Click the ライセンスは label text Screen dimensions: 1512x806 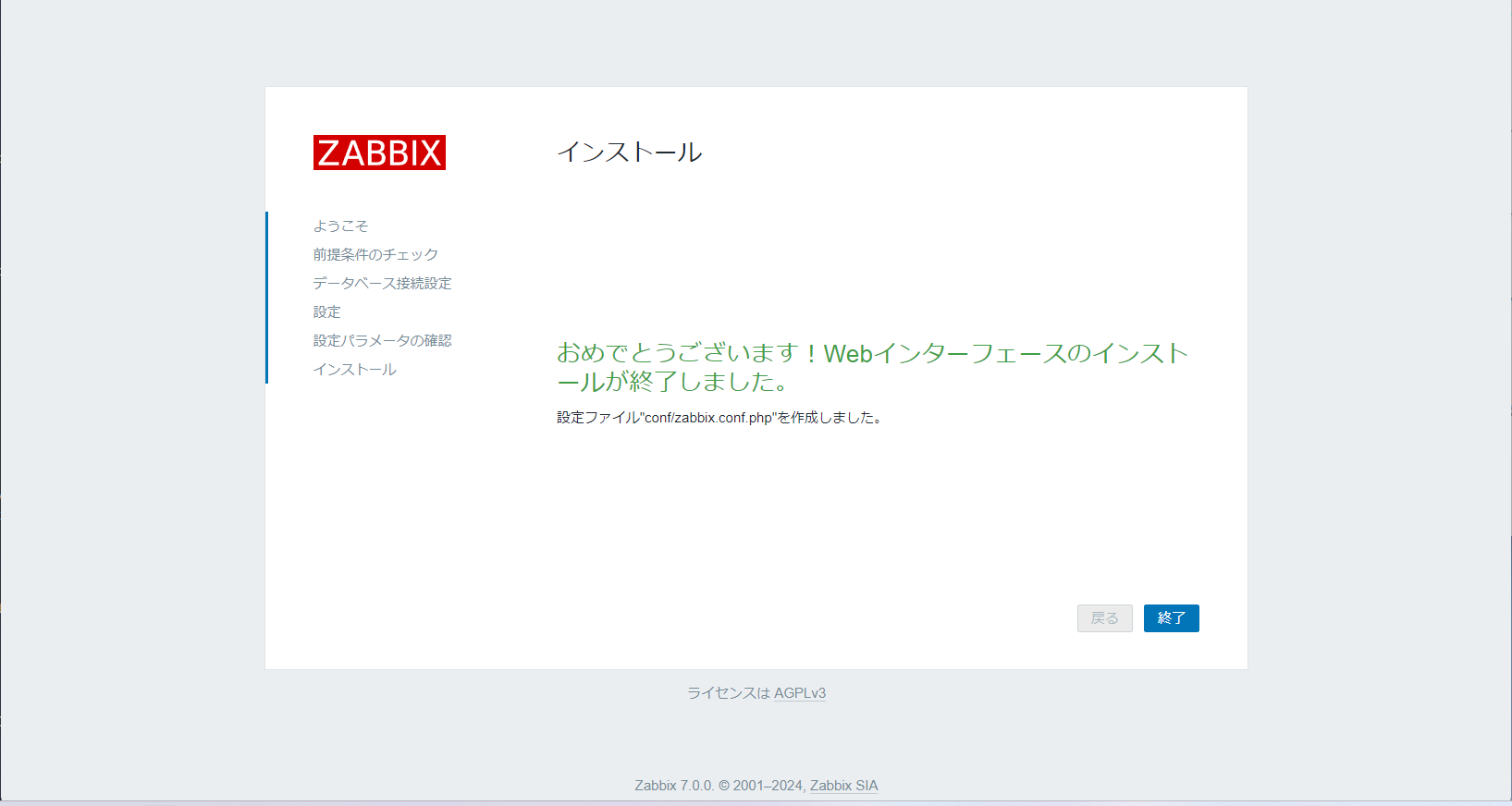click(728, 693)
